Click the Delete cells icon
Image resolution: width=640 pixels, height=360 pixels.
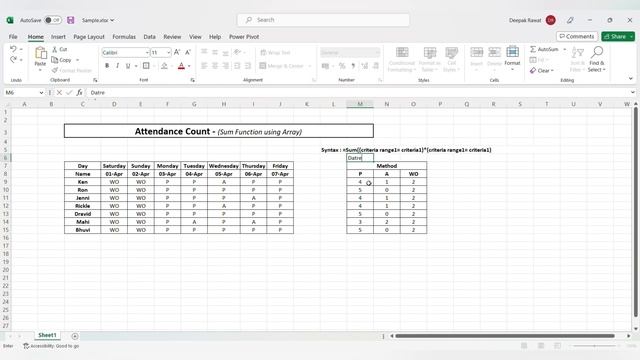[494, 52]
